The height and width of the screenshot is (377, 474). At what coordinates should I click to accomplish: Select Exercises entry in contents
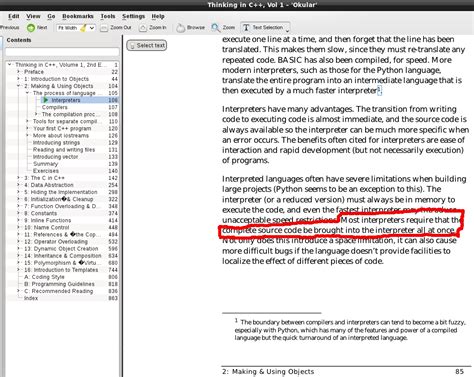46,171
